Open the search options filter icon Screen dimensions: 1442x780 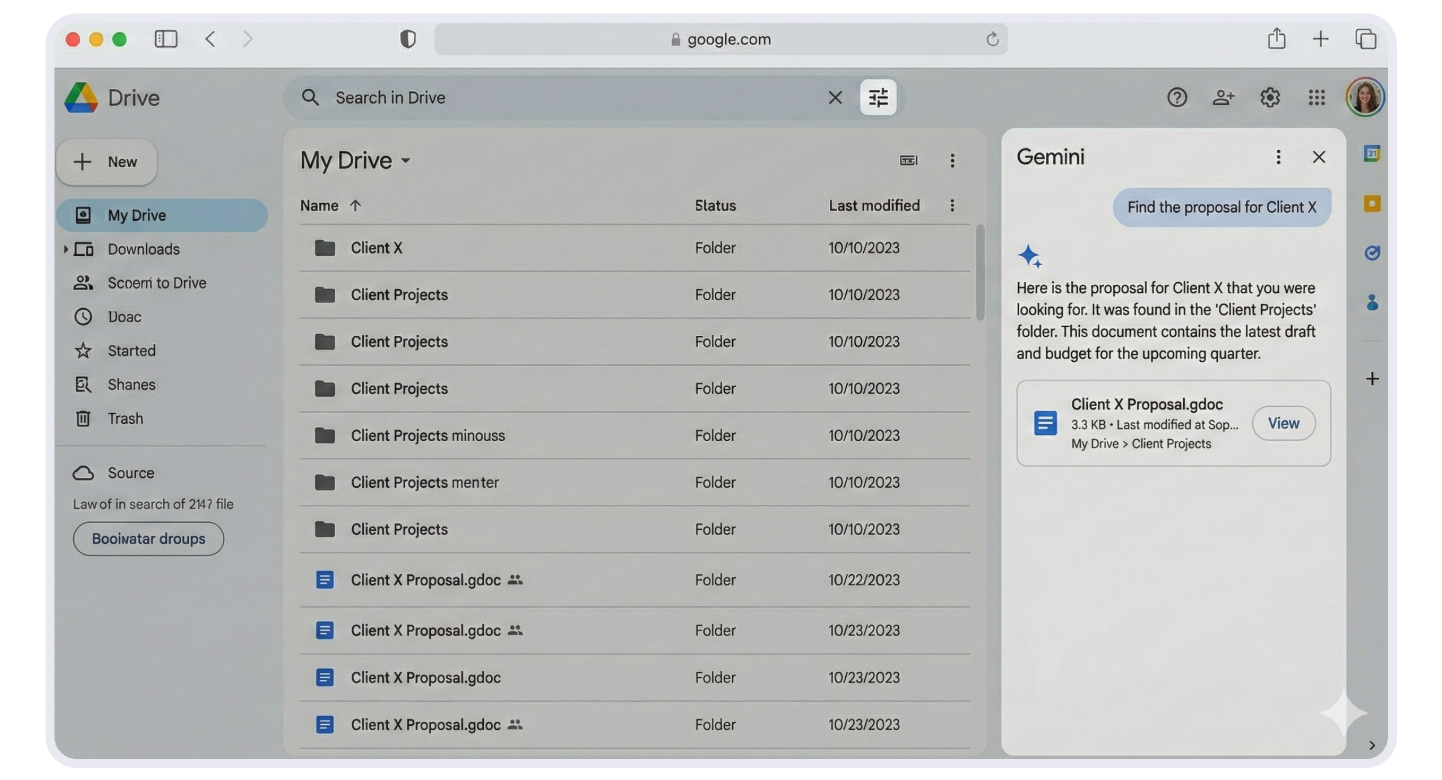pos(878,97)
